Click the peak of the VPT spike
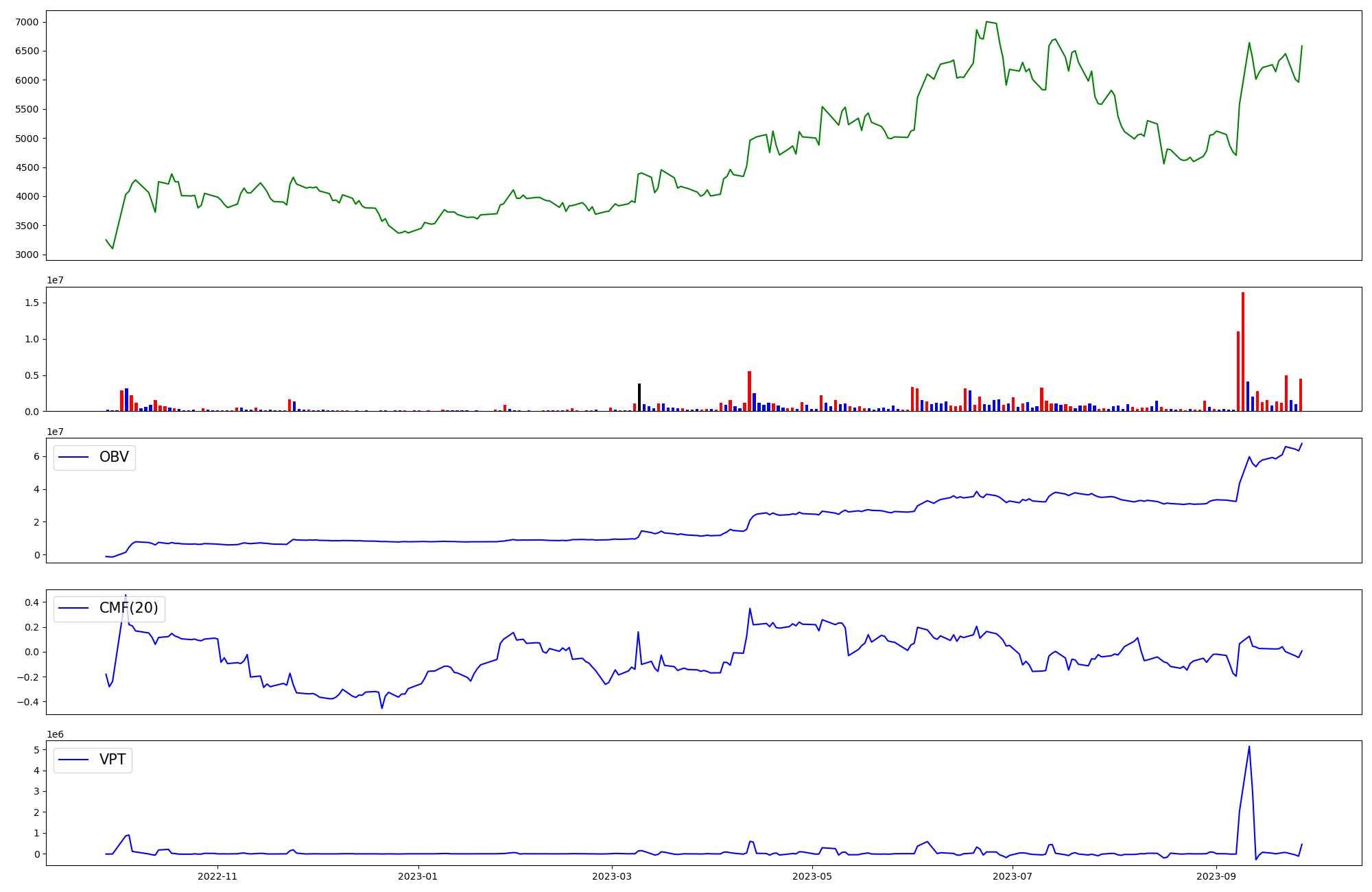 (1249, 747)
